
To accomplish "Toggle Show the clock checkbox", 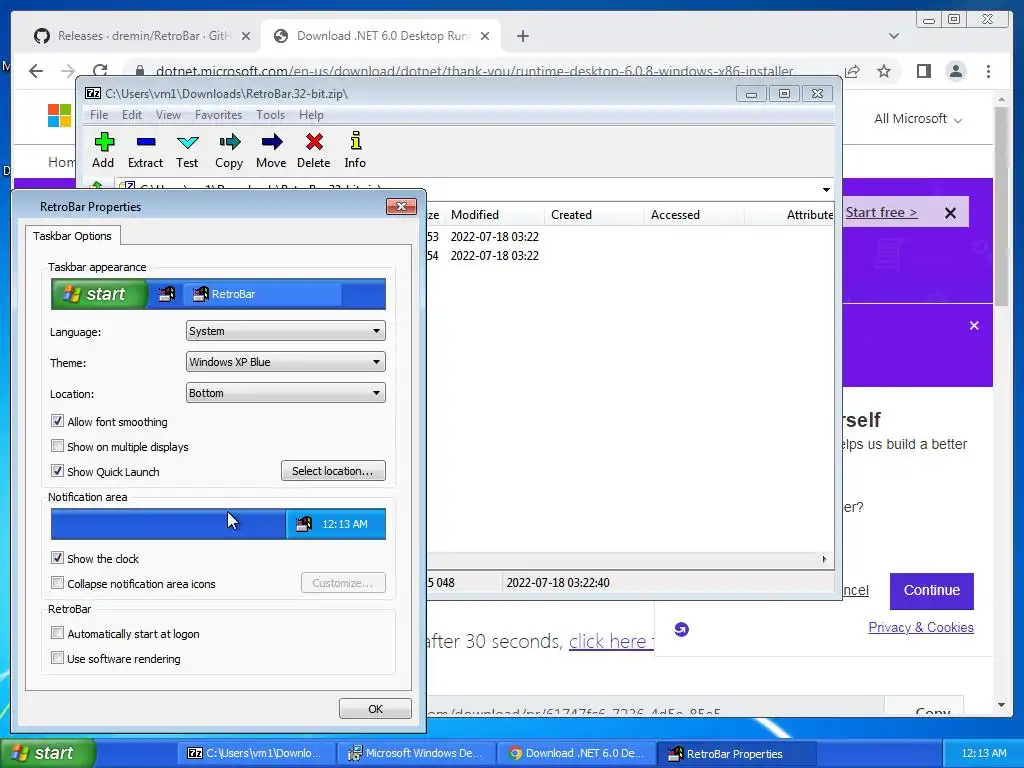I will pyautogui.click(x=57, y=558).
